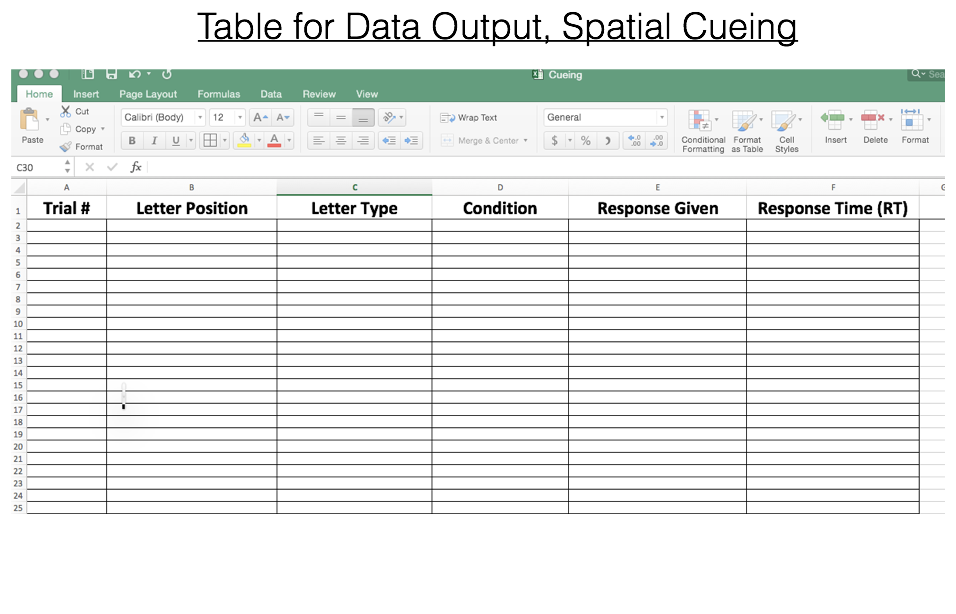Image resolution: width=956 pixels, height=614 pixels.
Task: Open the underline style dropdown arrow
Action: pyautogui.click(x=191, y=141)
